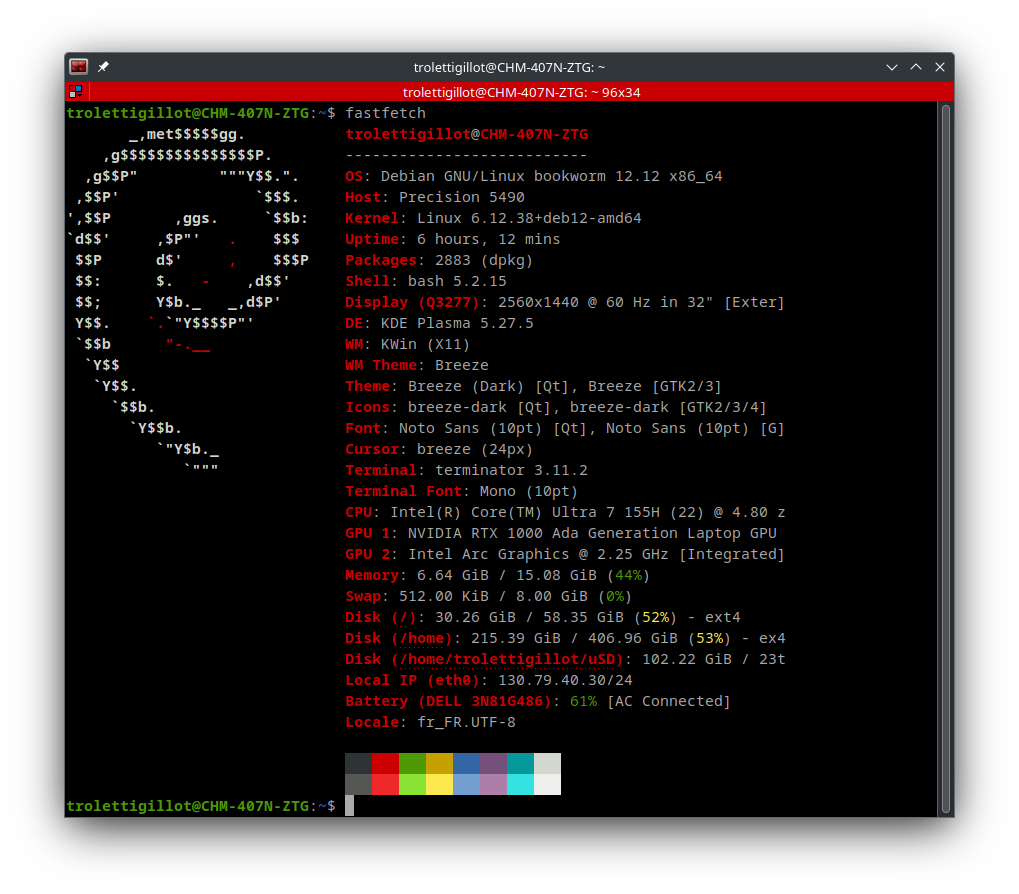Click the bright yellow color block
Image resolution: width=1019 pixels, height=894 pixels.
[439, 784]
